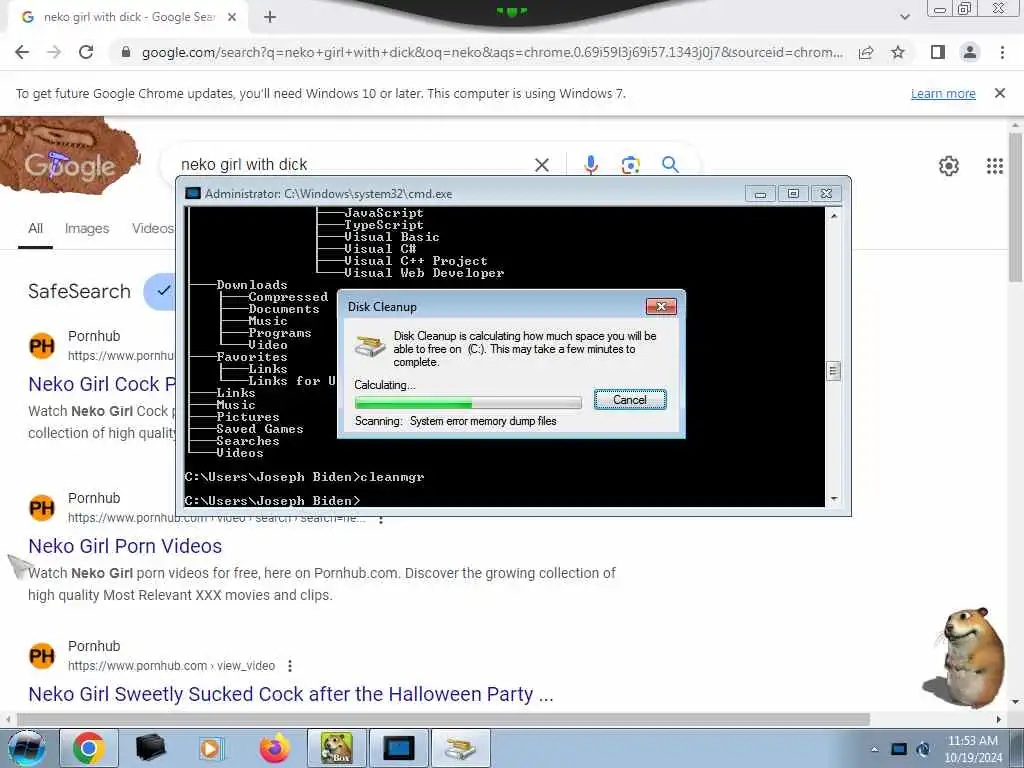Screen dimensions: 1024x768
Task: Close the Google Search tab
Action: pos(232,17)
